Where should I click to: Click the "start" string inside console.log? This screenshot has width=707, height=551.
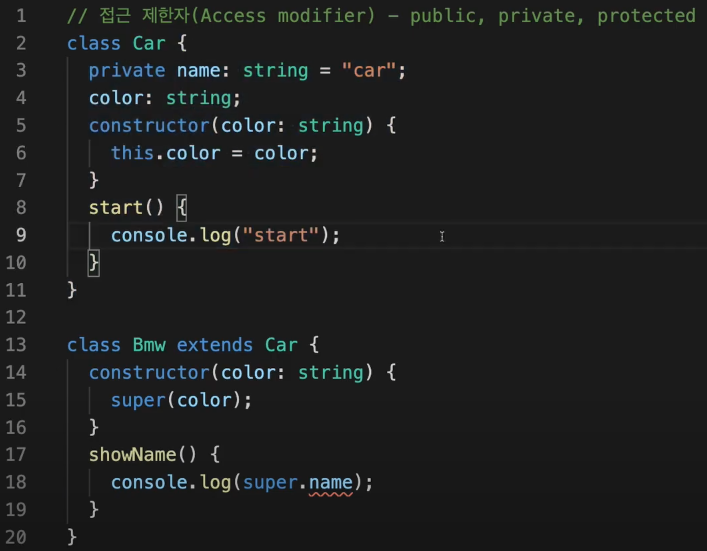tap(281, 235)
